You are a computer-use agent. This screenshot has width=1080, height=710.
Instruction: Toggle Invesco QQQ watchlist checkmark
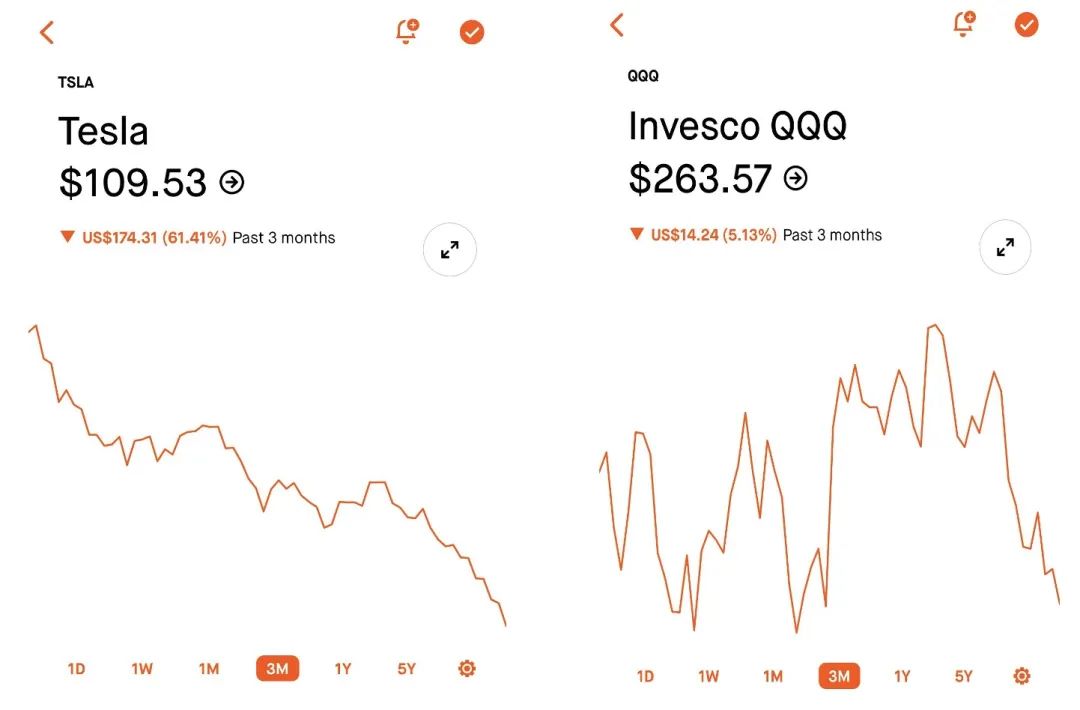1027,25
